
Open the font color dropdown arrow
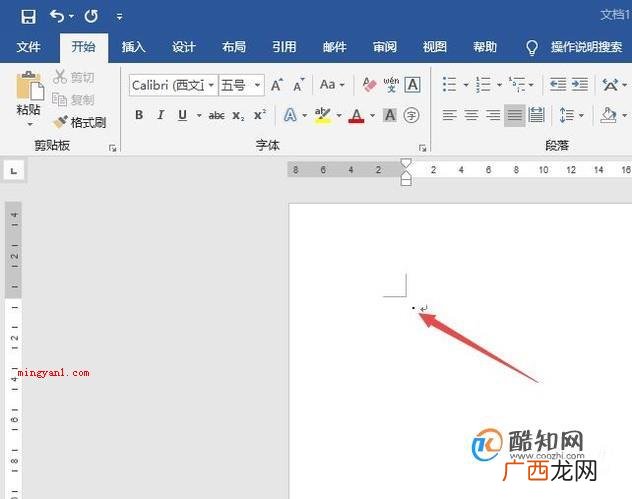[372, 116]
